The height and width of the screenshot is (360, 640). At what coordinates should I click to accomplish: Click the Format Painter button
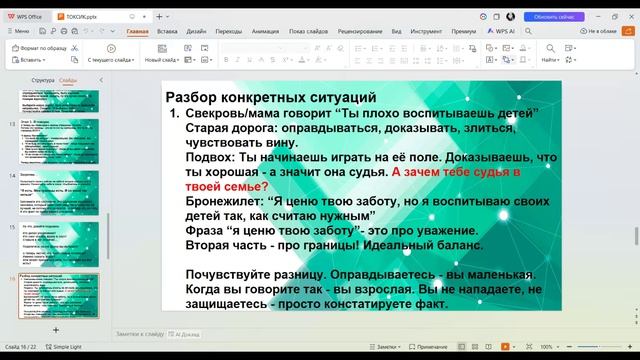tap(39, 48)
